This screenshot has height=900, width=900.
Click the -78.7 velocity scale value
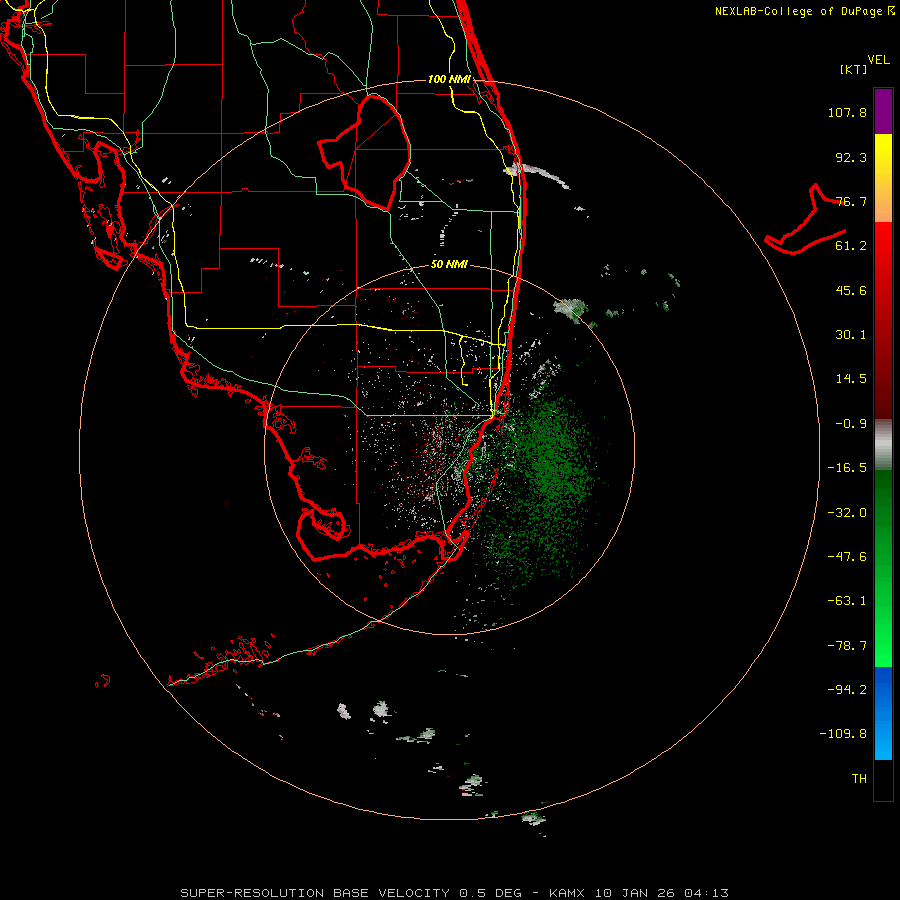tap(847, 646)
